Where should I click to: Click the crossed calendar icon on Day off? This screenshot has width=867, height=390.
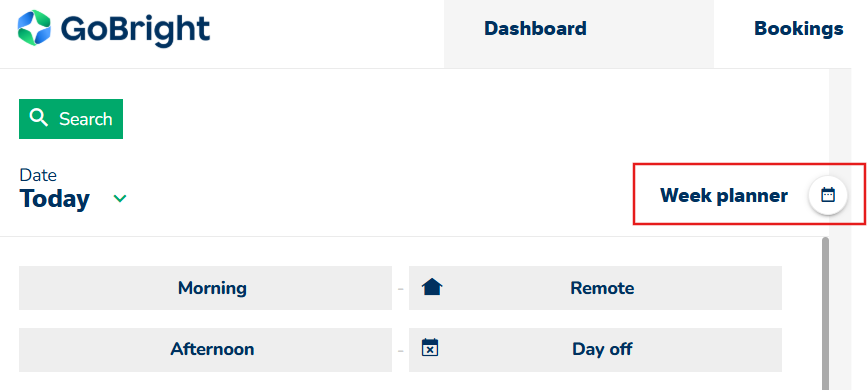pyautogui.click(x=430, y=347)
